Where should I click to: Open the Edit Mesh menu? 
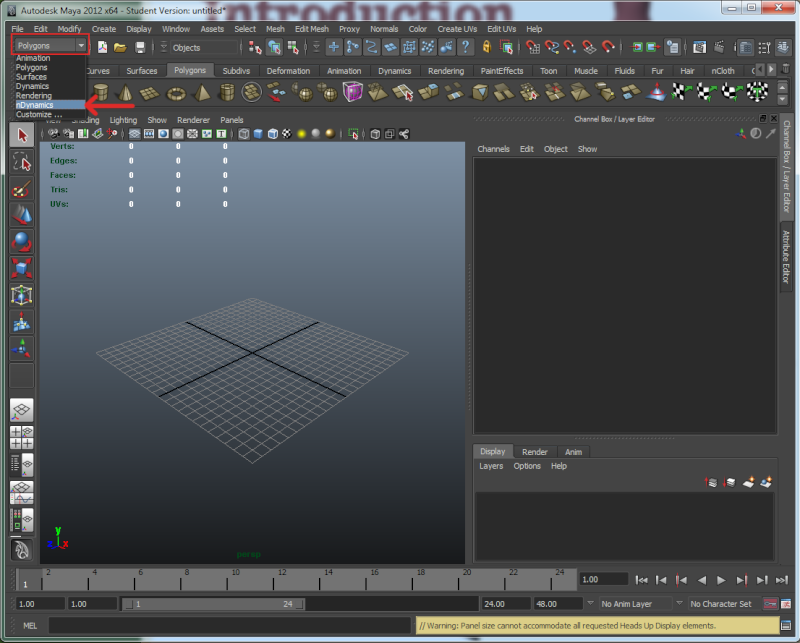coord(311,29)
